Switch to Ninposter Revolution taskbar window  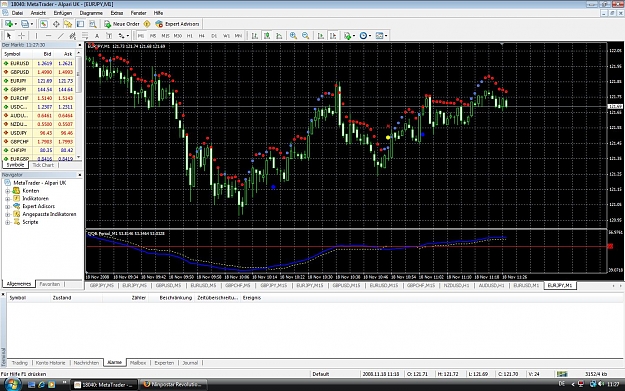(173, 385)
